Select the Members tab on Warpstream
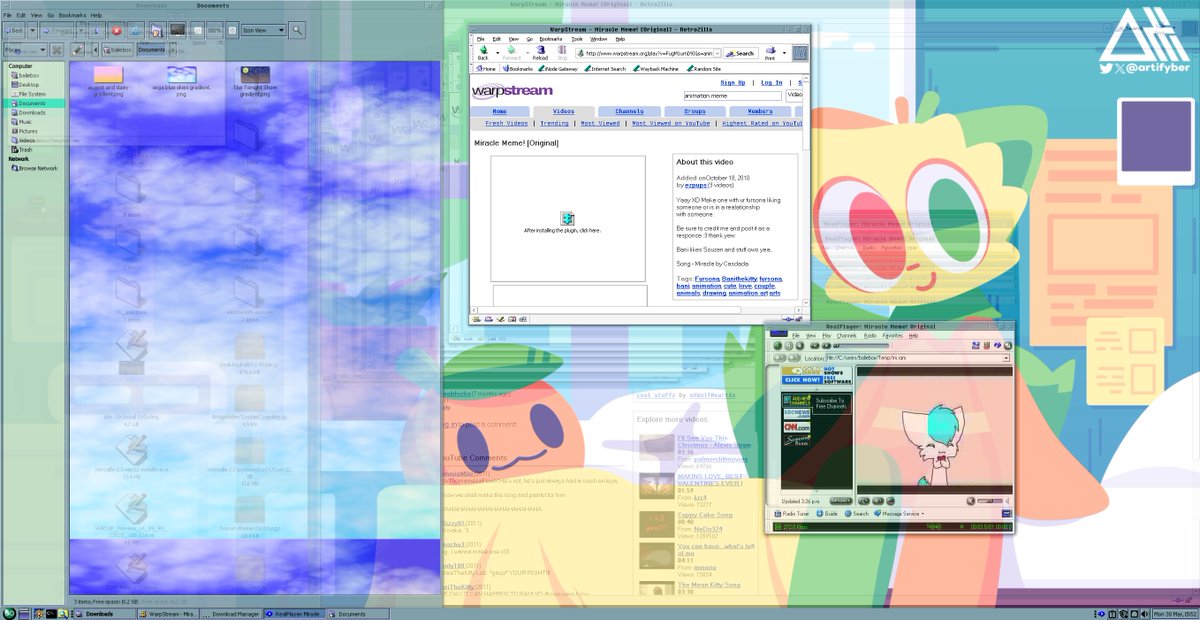The height and width of the screenshot is (620, 1200). (760, 111)
